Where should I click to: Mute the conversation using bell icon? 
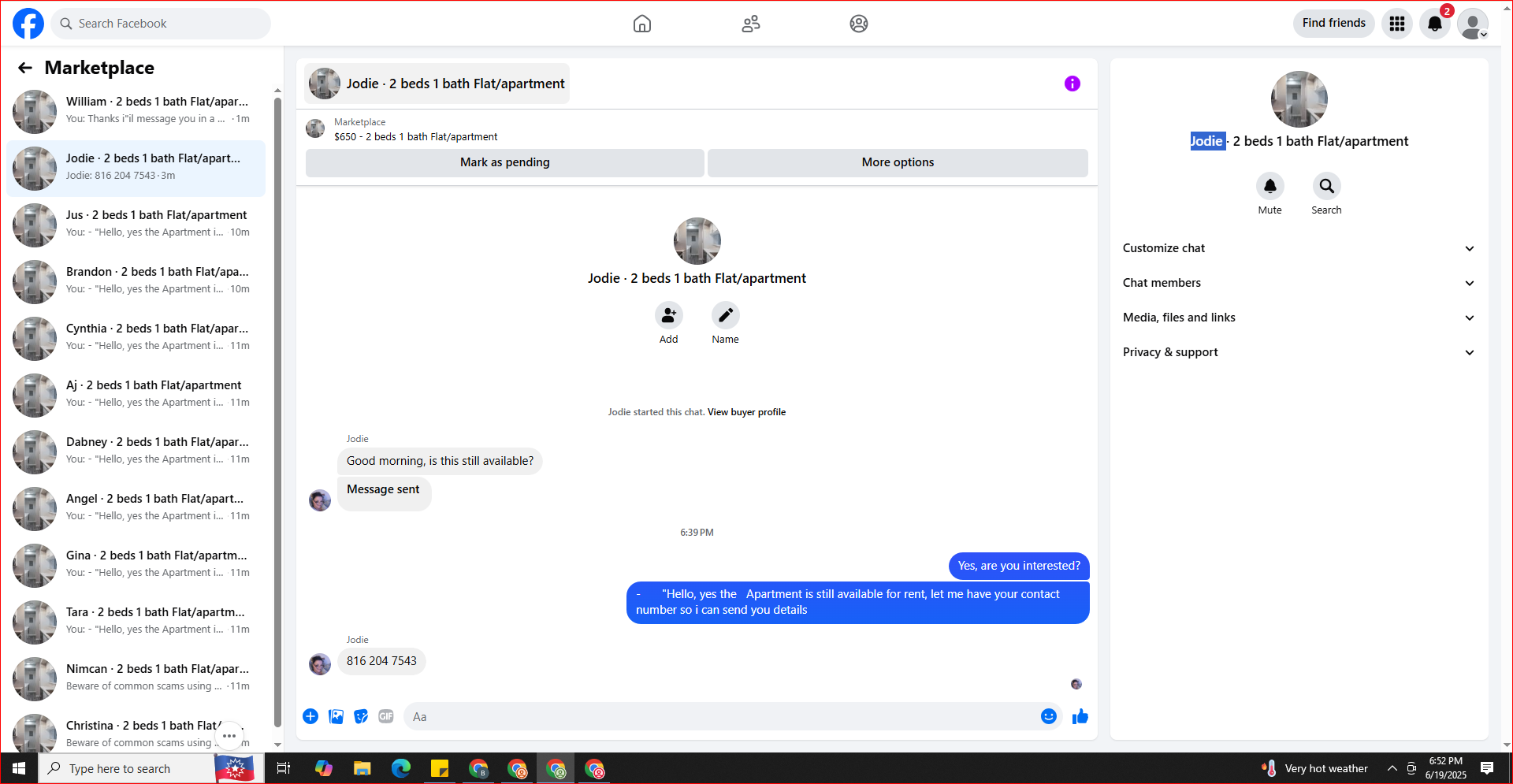click(1270, 186)
